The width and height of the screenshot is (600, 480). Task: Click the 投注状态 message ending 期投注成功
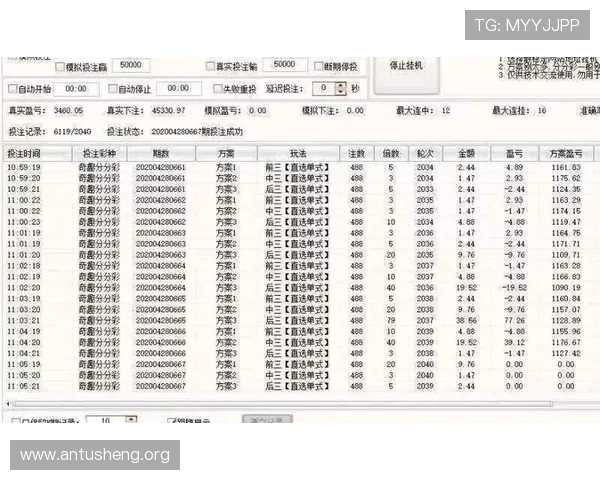click(197, 132)
